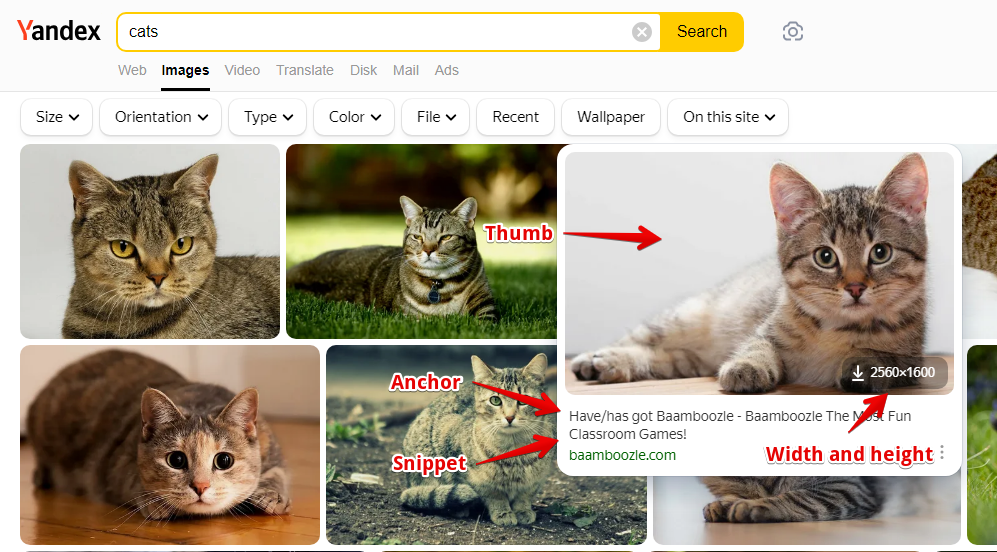
Task: Click the yellow Search button
Action: pos(702,32)
